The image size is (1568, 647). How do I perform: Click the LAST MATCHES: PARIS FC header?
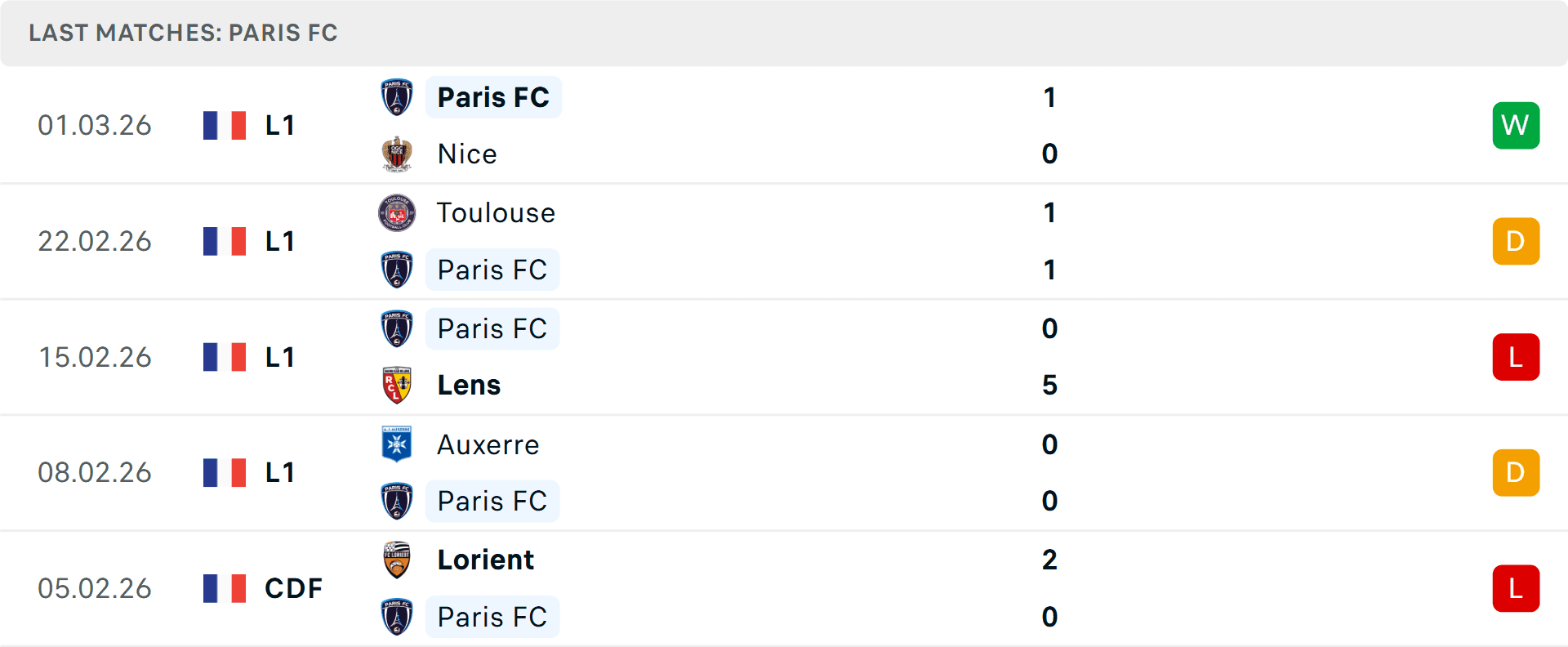click(x=183, y=33)
